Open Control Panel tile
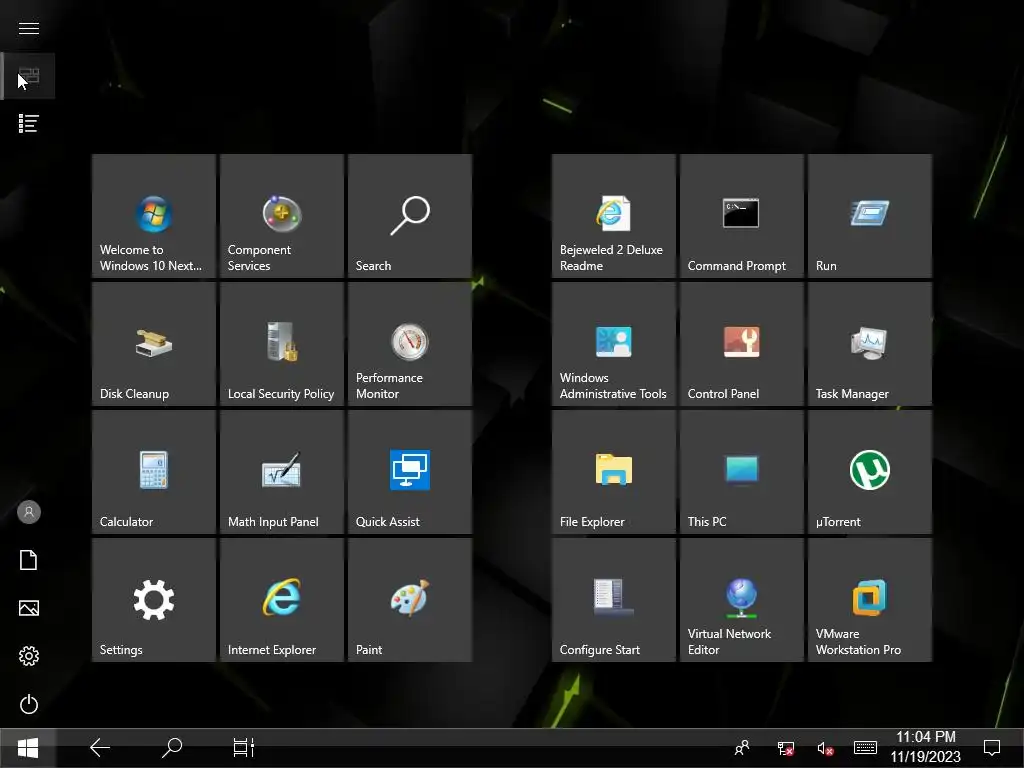1024x768 pixels. coord(741,344)
